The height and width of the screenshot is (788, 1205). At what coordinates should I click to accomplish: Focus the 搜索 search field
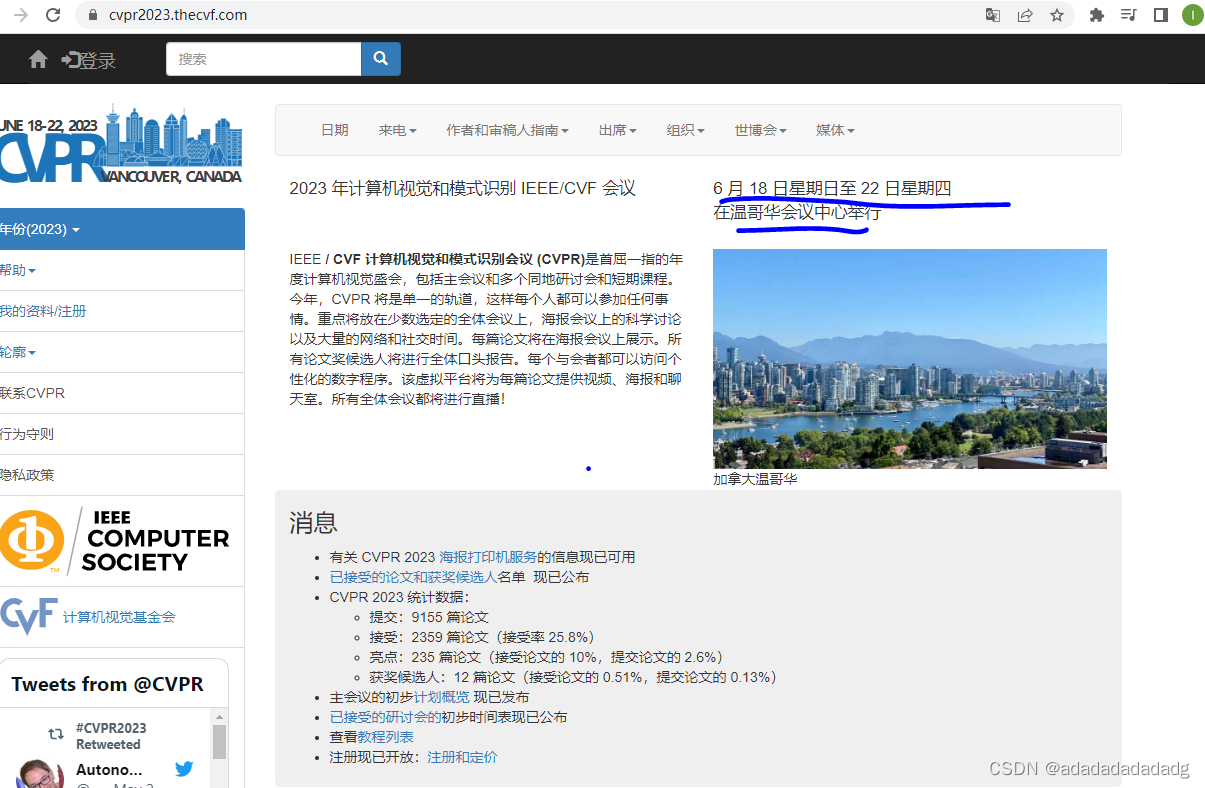coord(263,59)
